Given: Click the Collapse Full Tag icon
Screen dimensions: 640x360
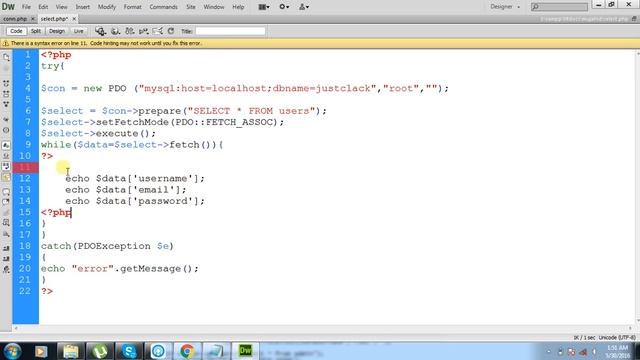Looking at the screenshot, I should pyautogui.click(x=6, y=83).
